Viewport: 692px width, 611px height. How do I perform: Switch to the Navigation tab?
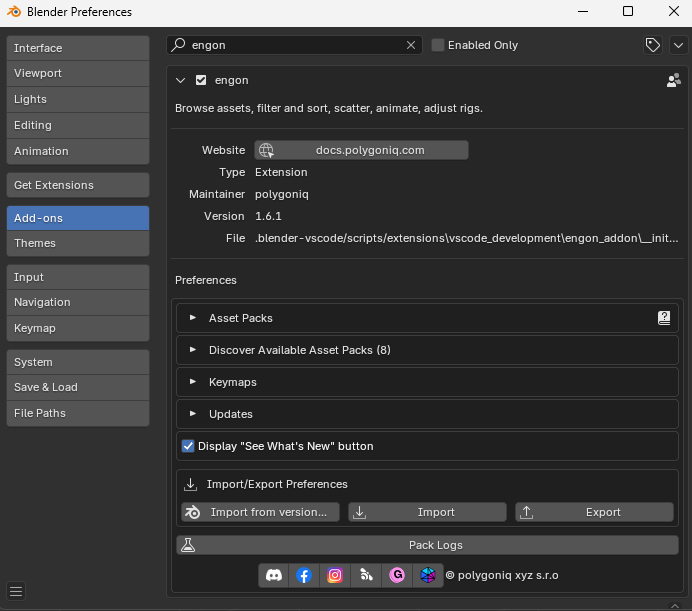(78, 302)
